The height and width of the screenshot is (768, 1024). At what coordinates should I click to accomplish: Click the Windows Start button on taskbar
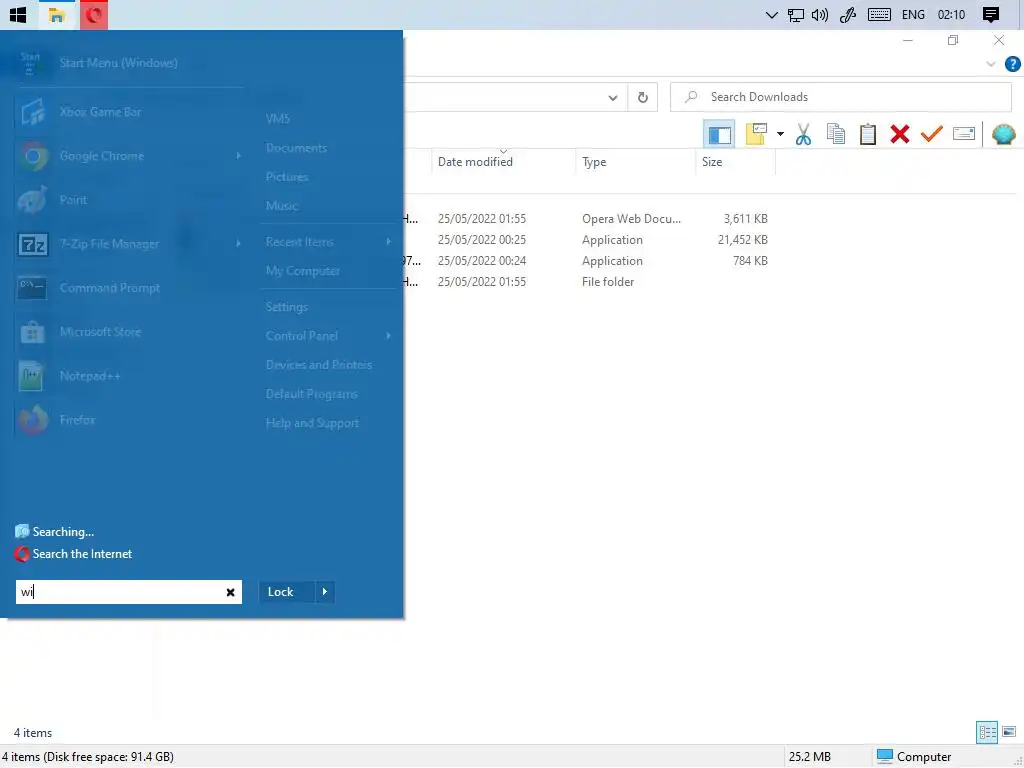(18, 14)
